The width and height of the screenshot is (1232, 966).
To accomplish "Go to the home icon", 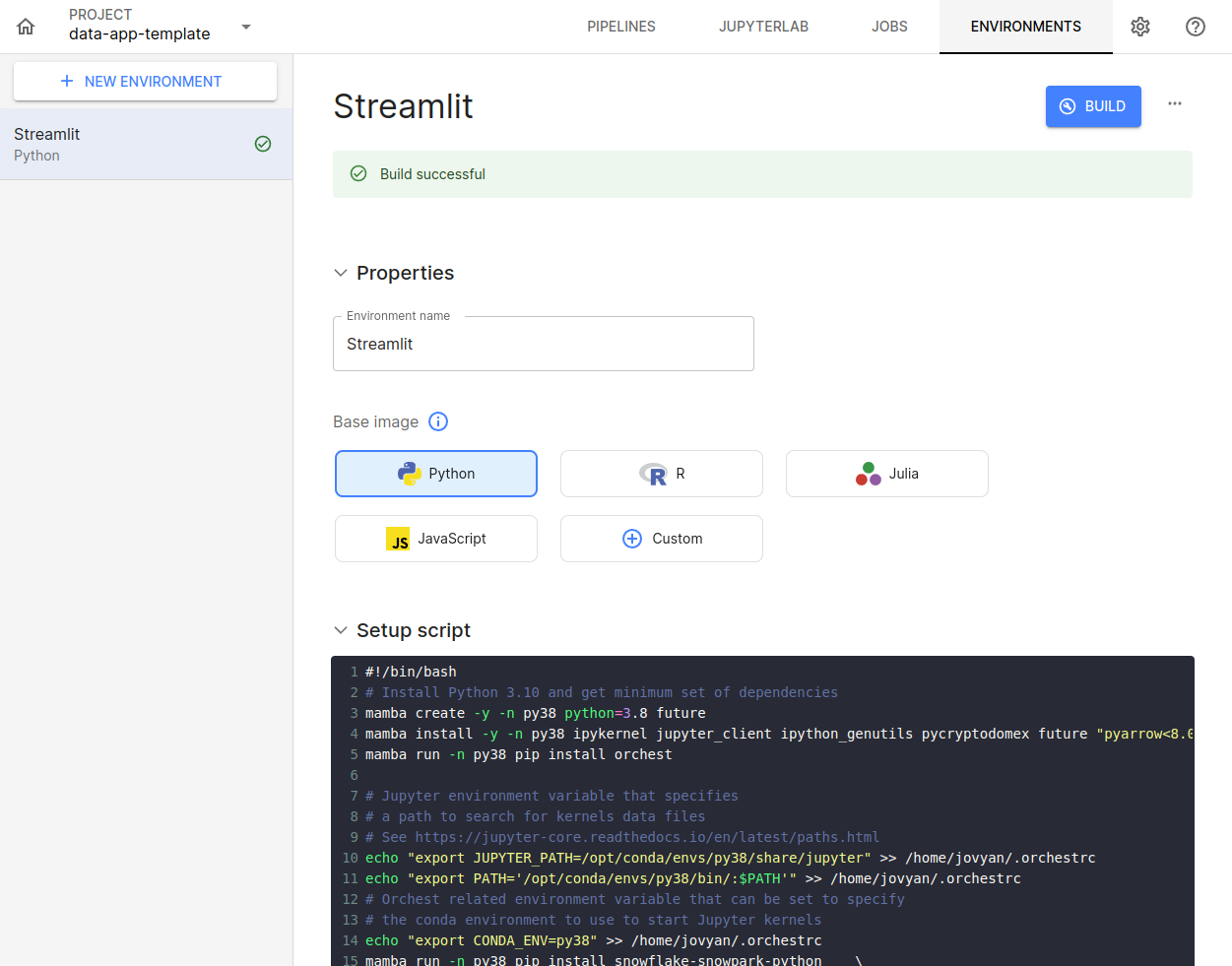I will click(x=26, y=27).
